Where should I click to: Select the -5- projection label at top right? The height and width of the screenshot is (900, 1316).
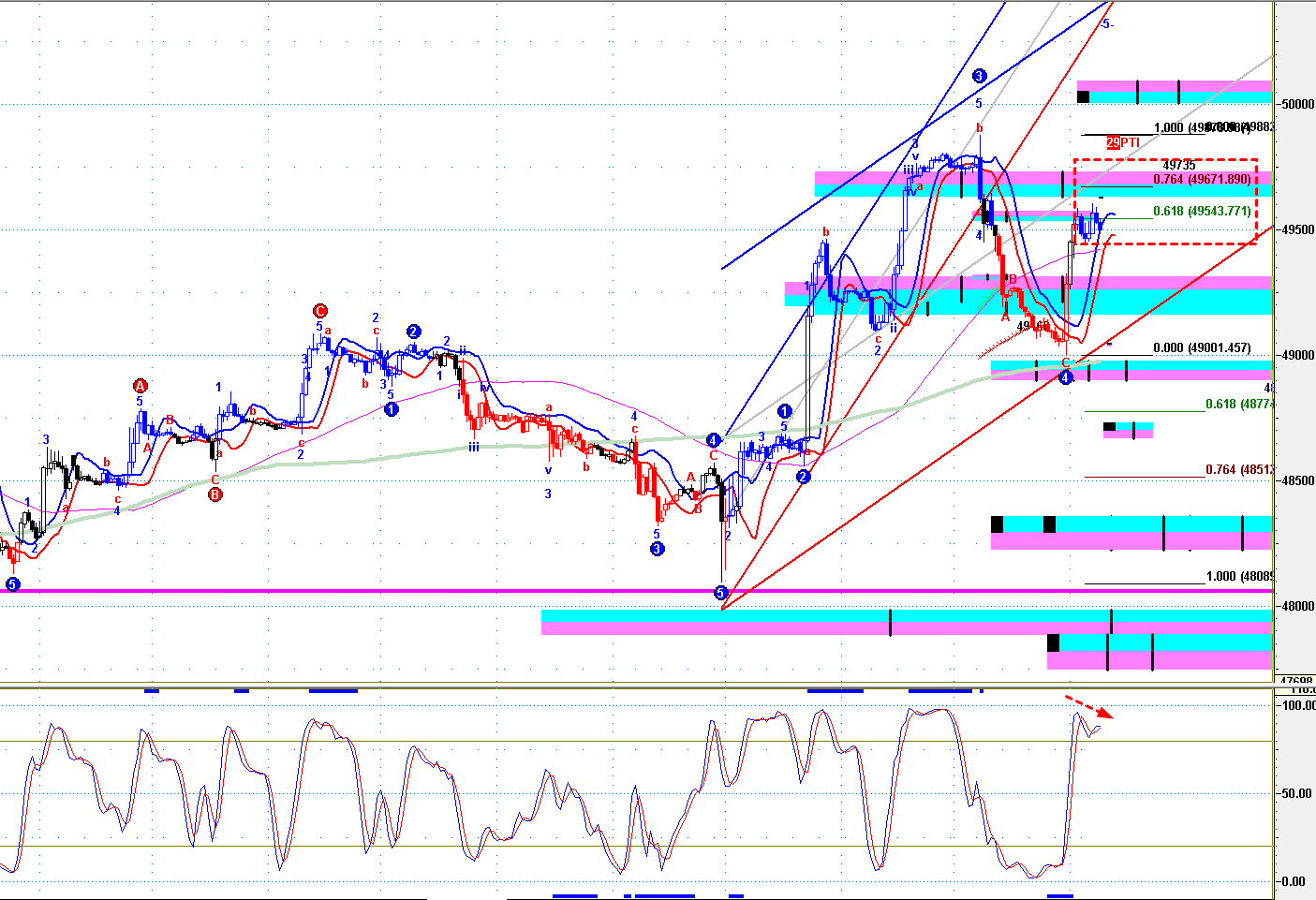(1106, 24)
